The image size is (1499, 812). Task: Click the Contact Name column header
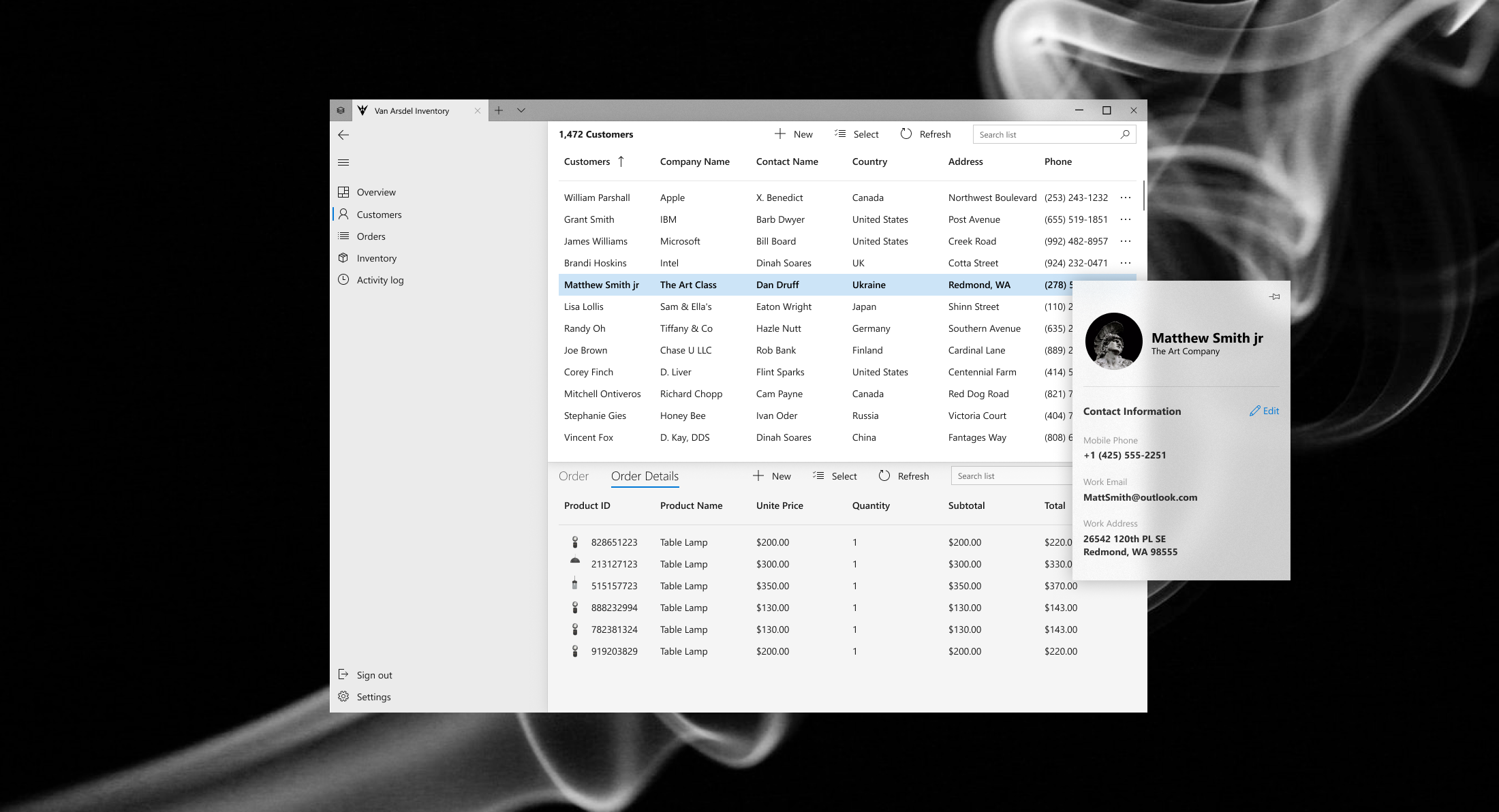[787, 161]
